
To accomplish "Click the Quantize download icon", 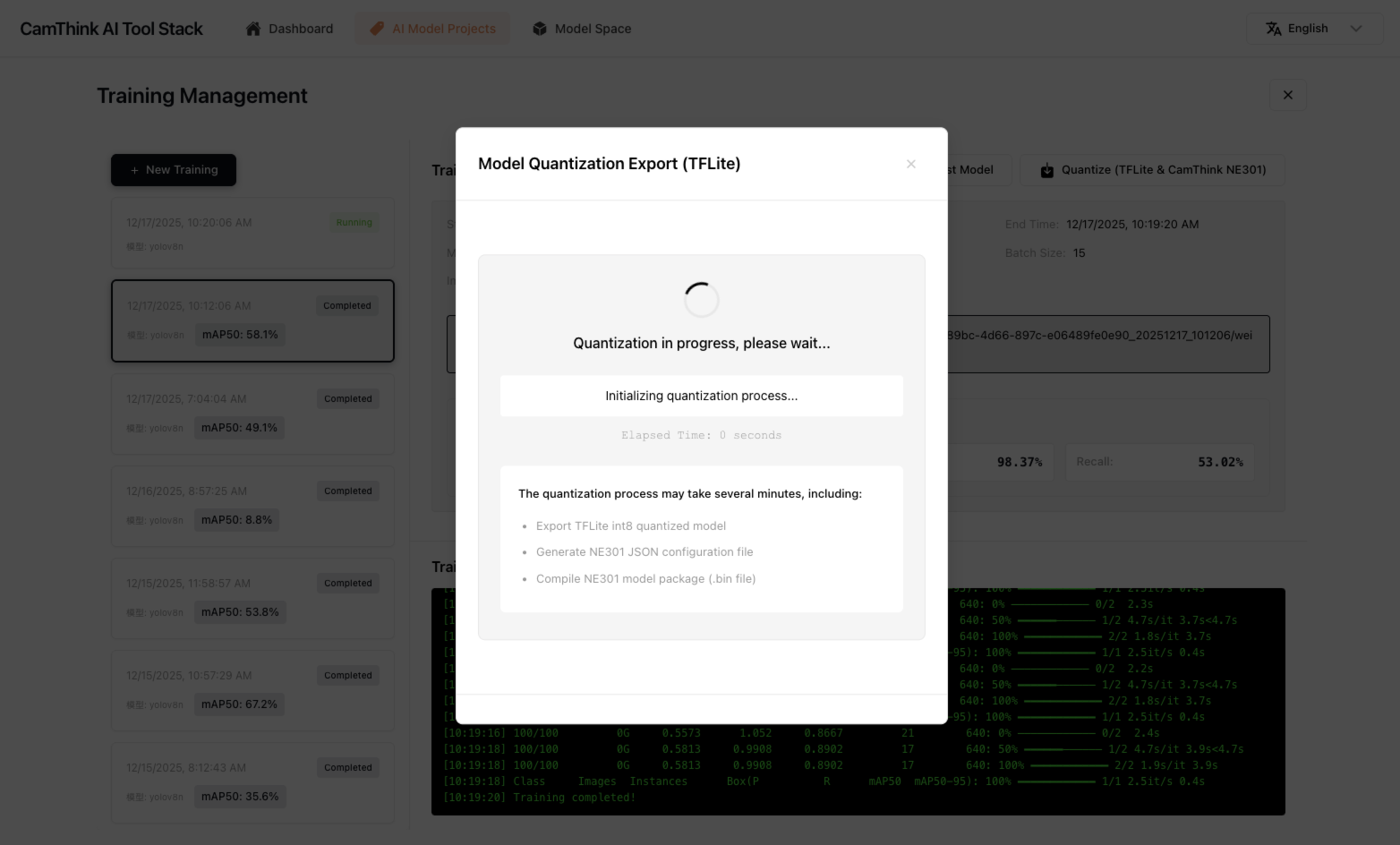I will coord(1046,170).
